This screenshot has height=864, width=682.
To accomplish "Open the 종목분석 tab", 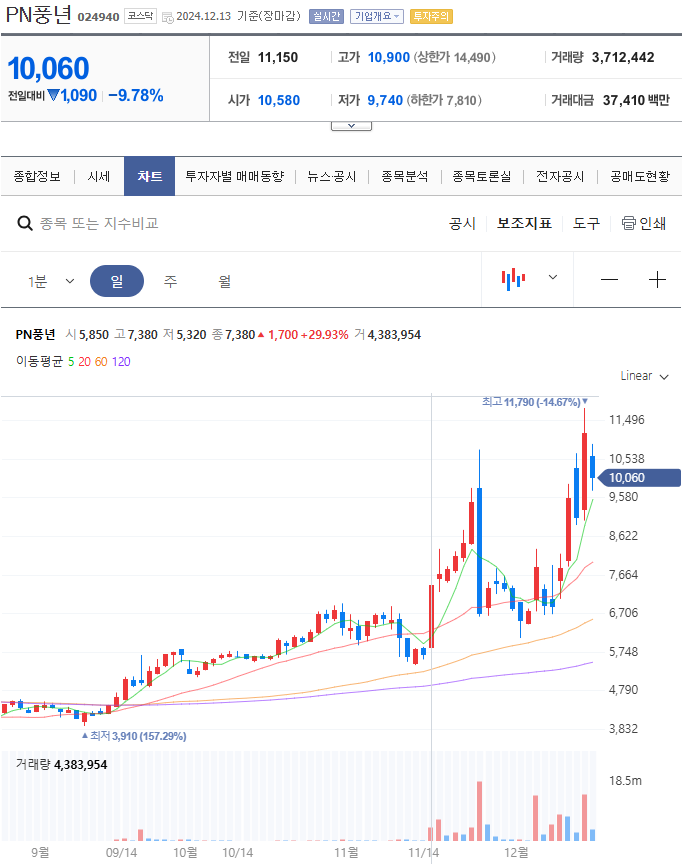I will click(x=405, y=176).
